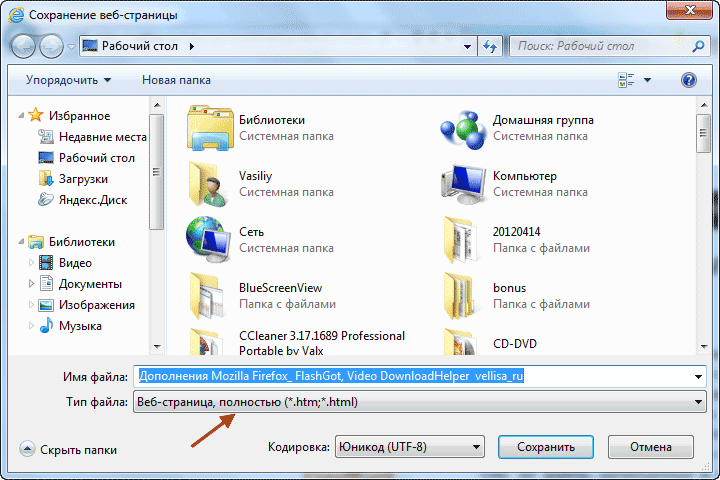The height and width of the screenshot is (480, 720).
Task: Click the sidebar scrollbar down arrow
Action: (157, 347)
